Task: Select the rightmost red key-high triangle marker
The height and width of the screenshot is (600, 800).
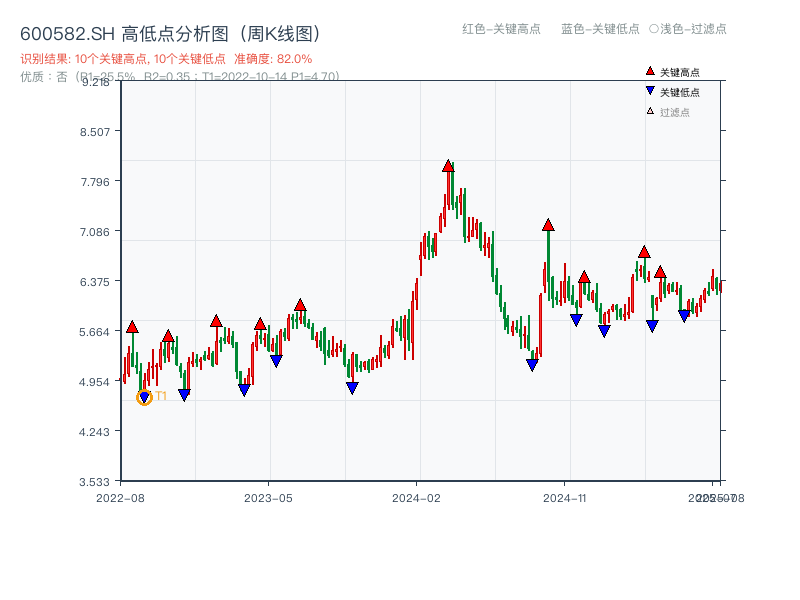Action: [x=659, y=270]
